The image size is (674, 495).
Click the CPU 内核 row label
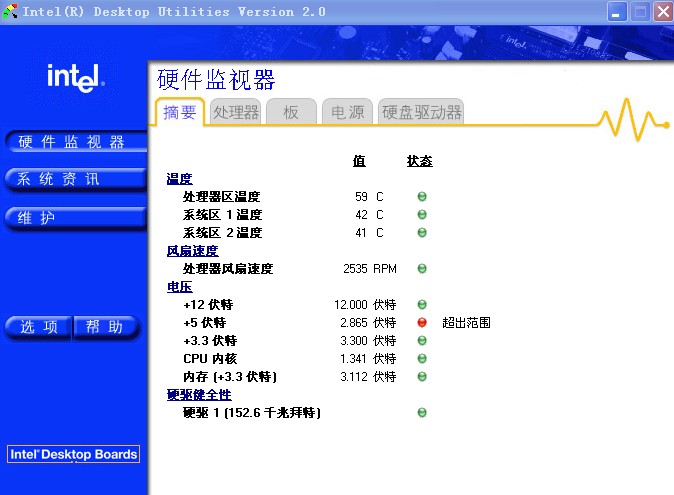tap(210, 359)
